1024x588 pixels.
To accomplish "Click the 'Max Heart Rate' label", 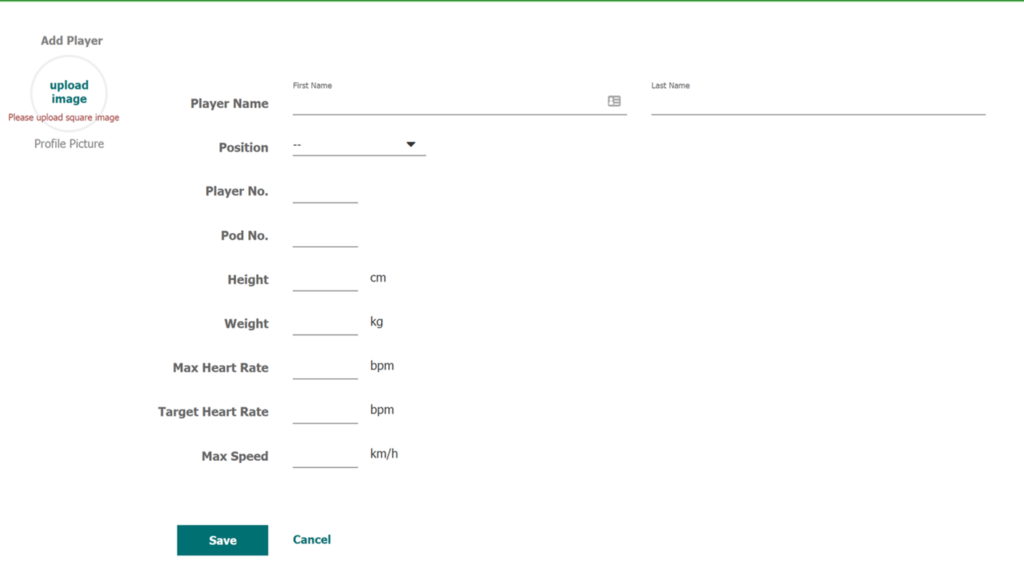I will 221,368.
